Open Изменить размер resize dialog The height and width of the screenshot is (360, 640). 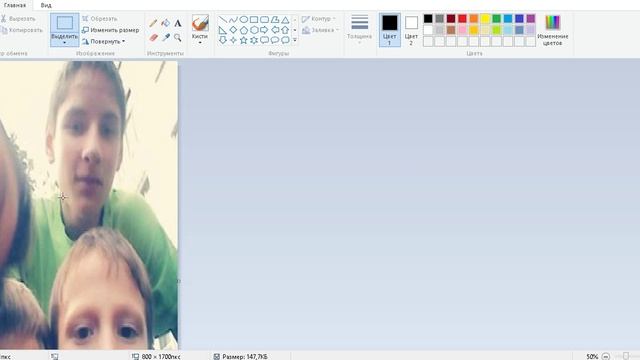coord(111,30)
